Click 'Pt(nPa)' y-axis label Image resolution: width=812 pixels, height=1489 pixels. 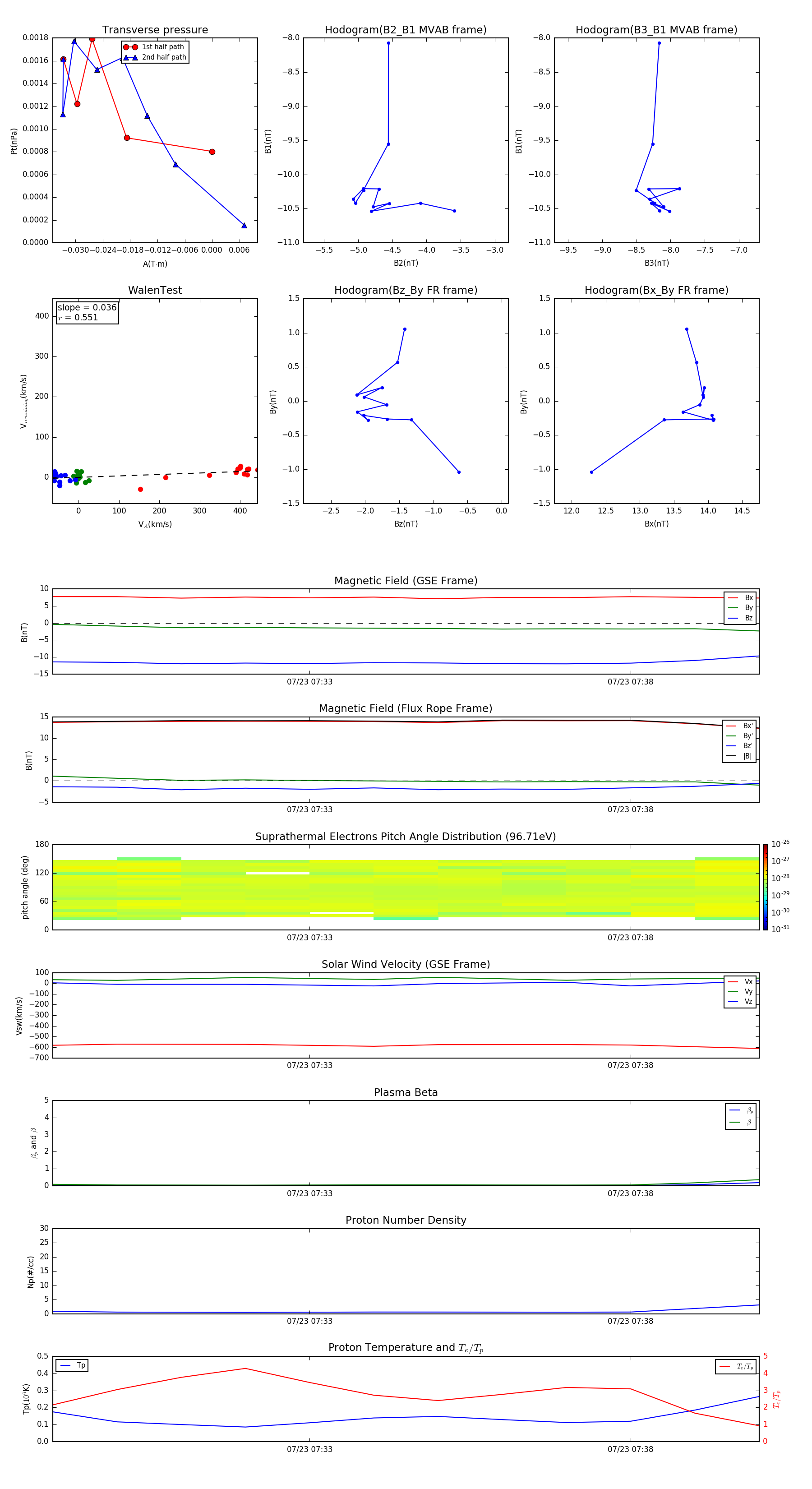[x=14, y=140]
